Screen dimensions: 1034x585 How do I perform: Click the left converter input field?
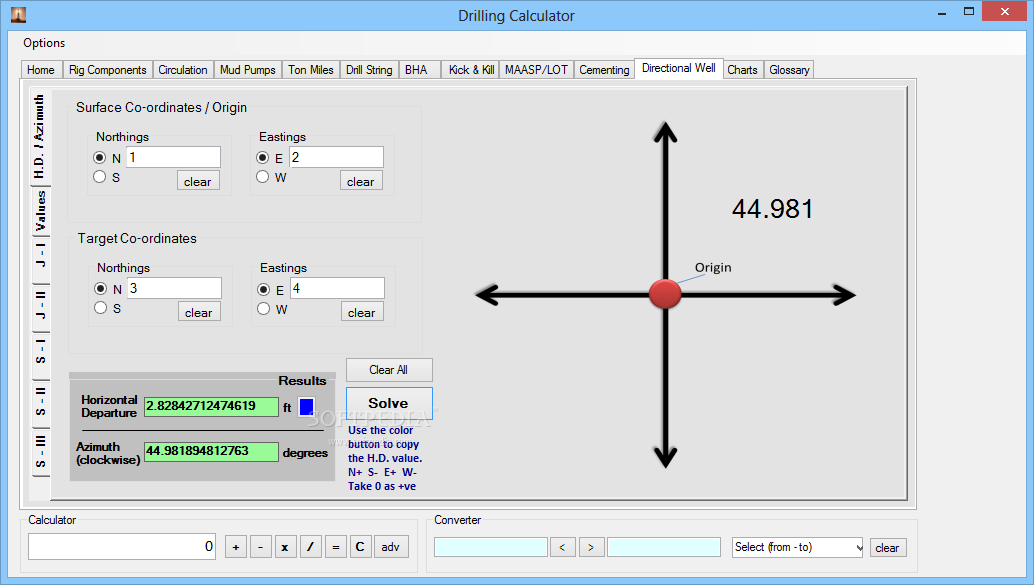[491, 547]
